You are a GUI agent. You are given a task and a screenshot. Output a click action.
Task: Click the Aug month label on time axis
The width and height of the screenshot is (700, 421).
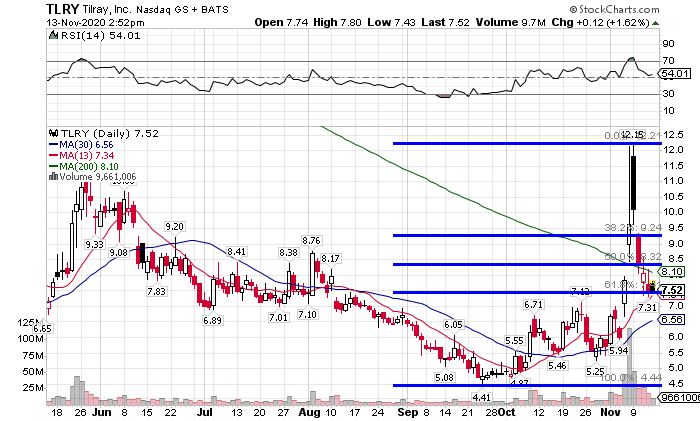tap(309, 412)
